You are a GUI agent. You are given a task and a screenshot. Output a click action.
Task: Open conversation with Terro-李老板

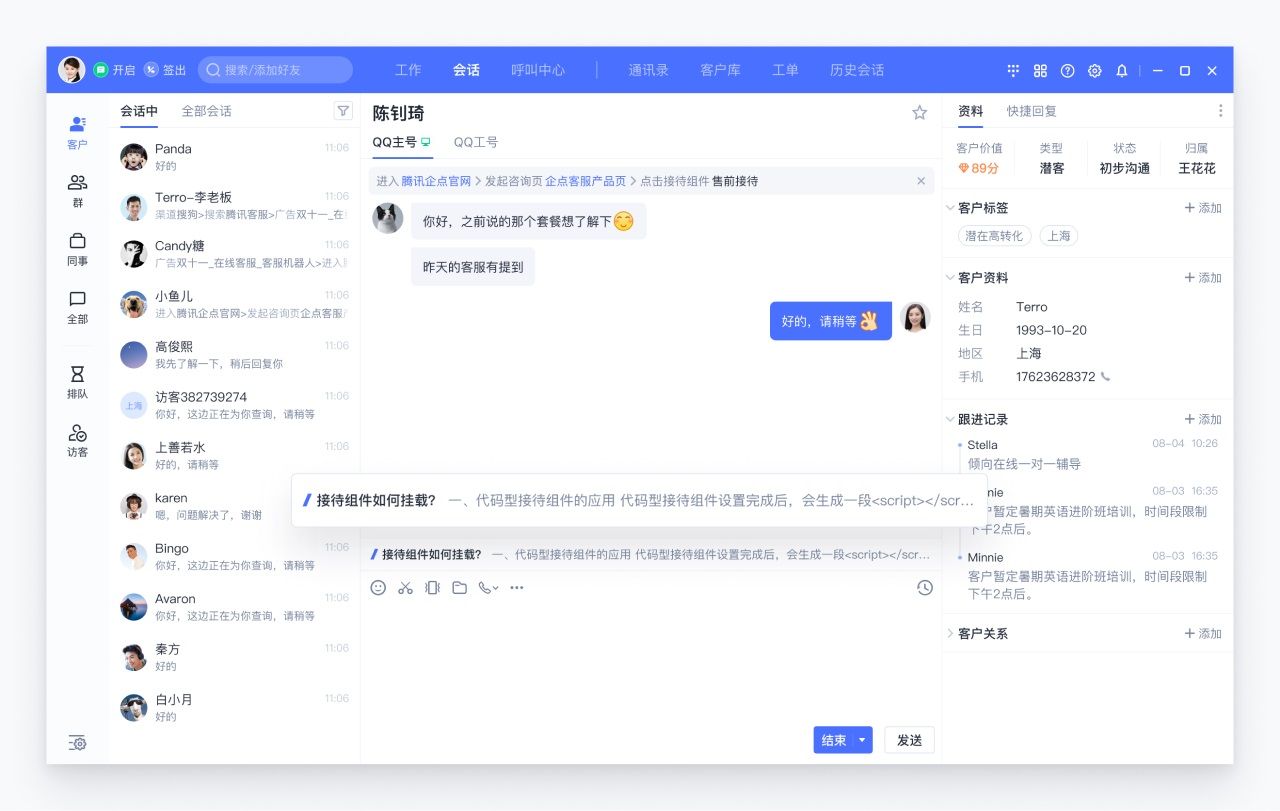click(x=235, y=206)
